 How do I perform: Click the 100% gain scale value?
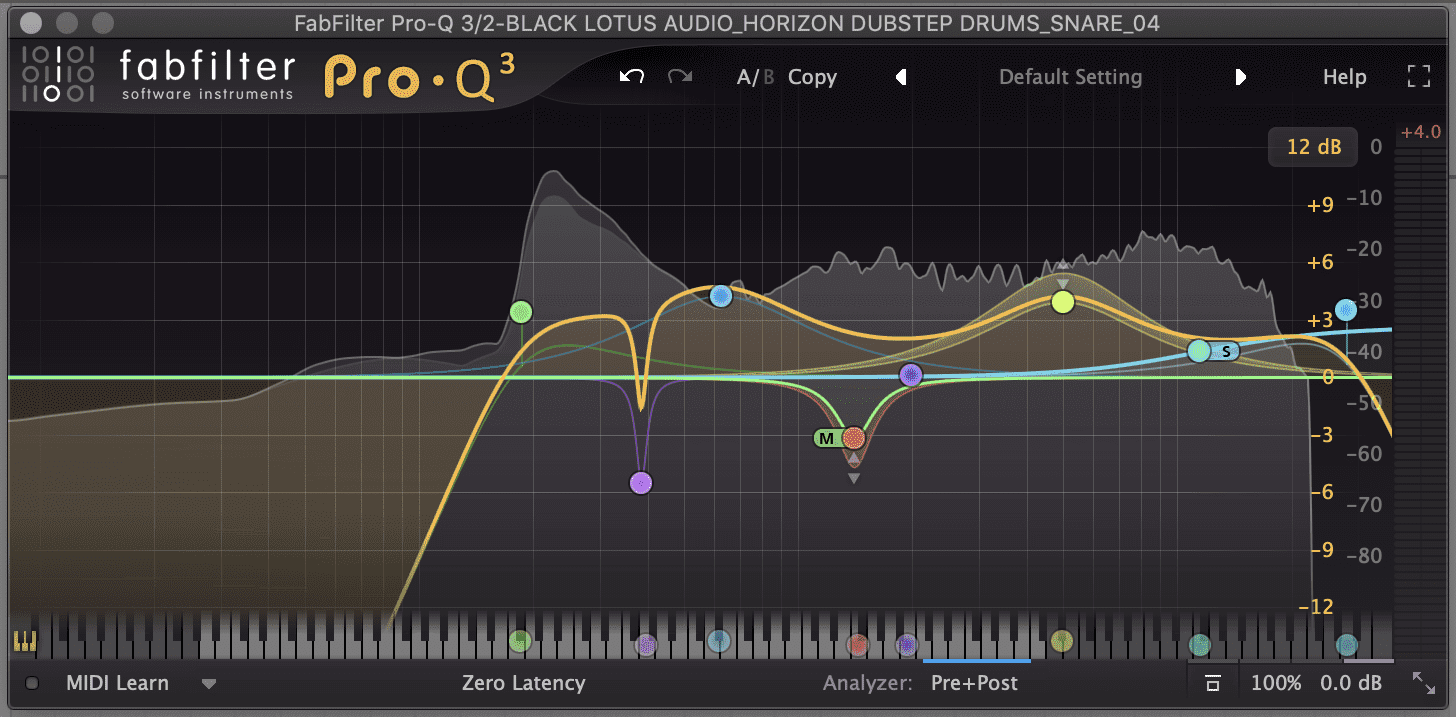[x=1277, y=684]
